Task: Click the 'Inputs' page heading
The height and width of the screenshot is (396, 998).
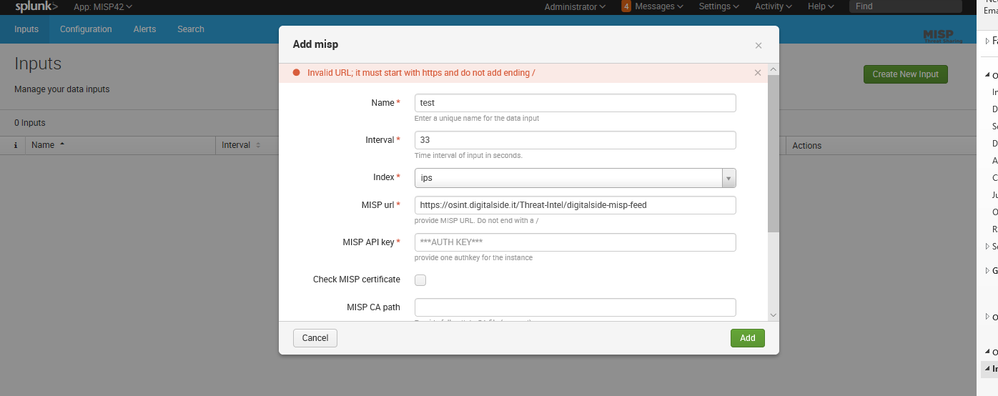Action: point(38,64)
